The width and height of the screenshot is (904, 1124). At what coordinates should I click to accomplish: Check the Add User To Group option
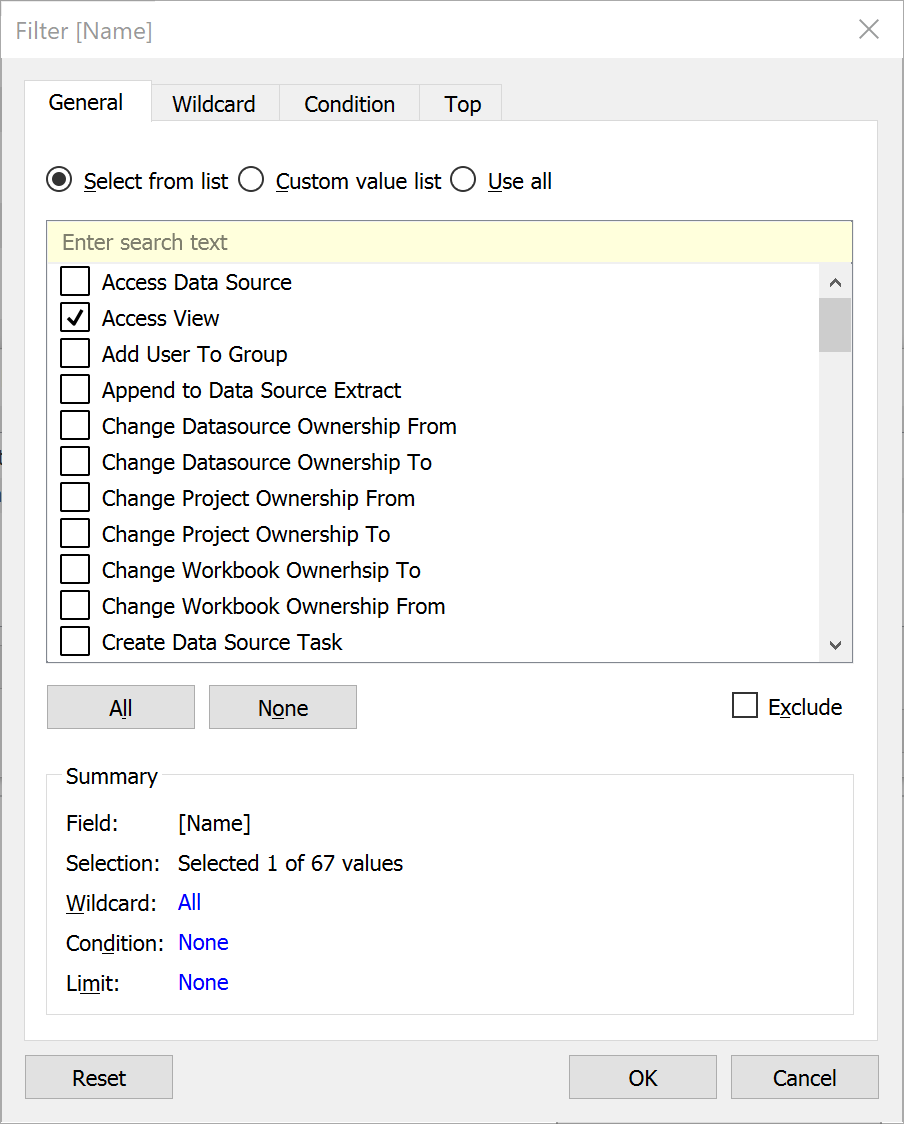(x=75, y=353)
